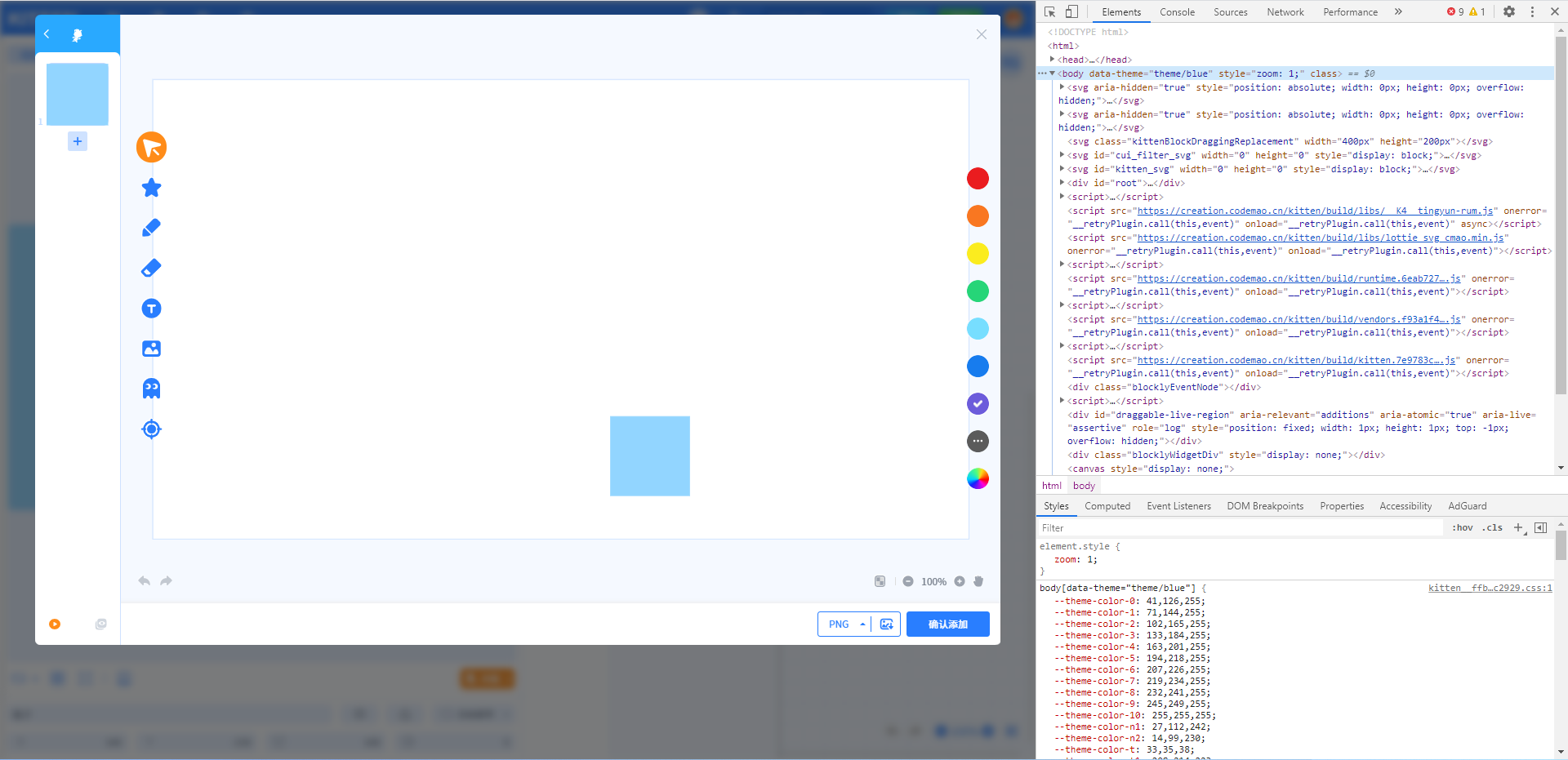Viewport: 1568px width, 760px height.
Task: Zoom in the canvas with plus
Action: (960, 581)
